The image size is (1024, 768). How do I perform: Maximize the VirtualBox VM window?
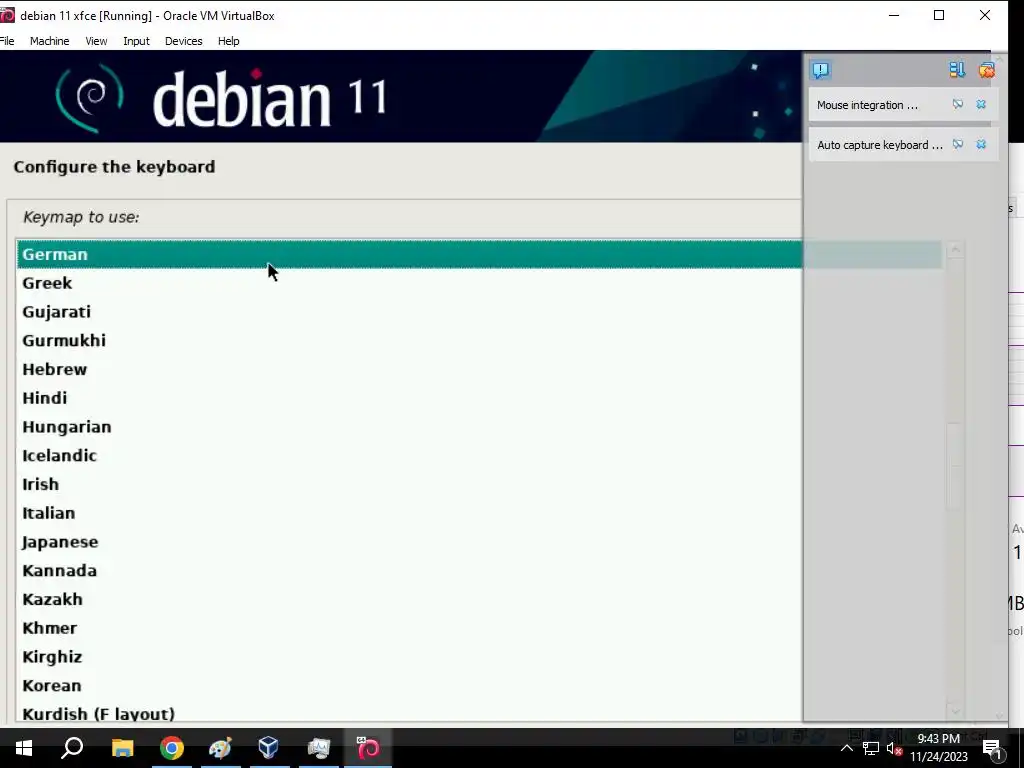coord(939,15)
